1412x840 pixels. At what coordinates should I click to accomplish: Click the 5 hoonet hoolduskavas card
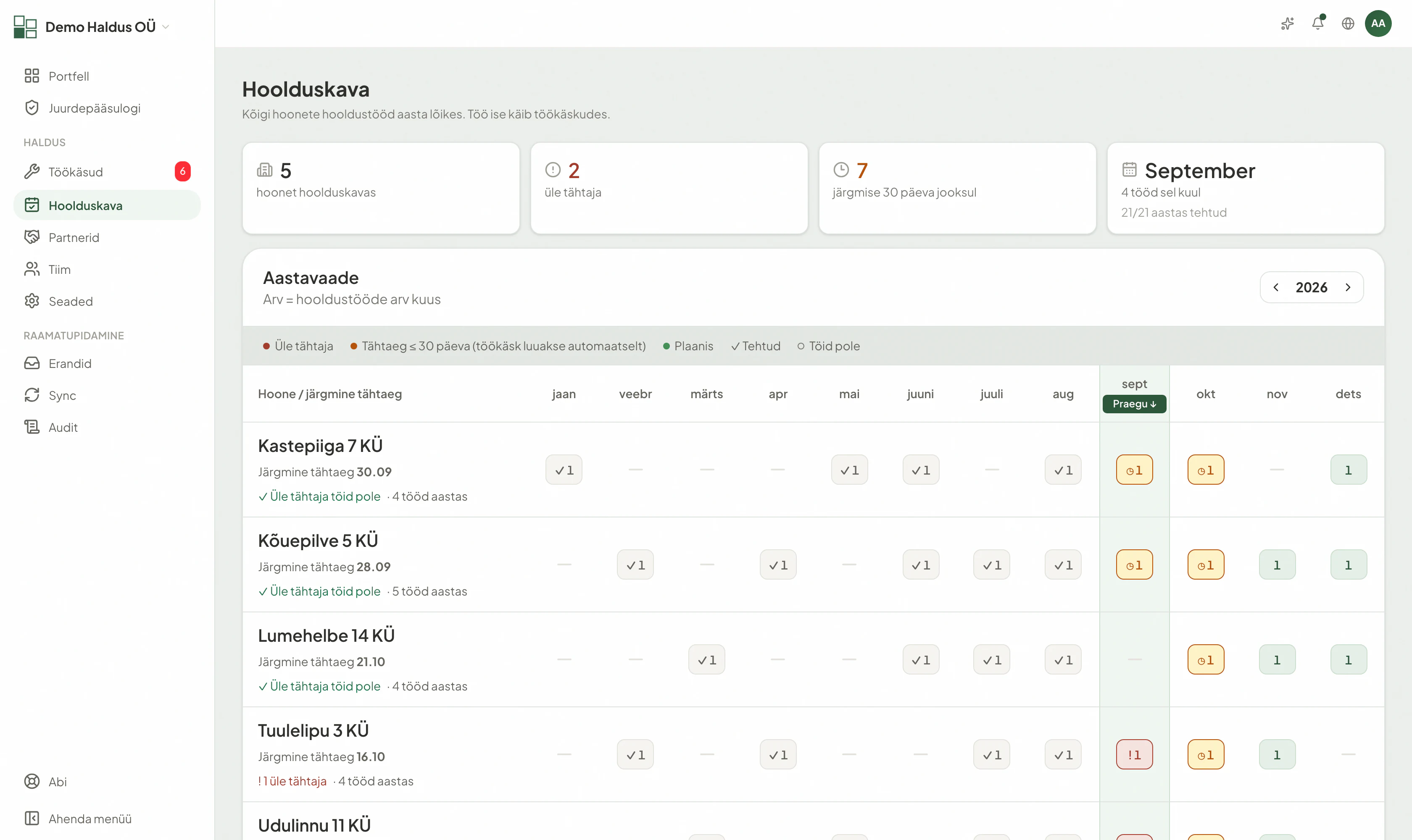click(381, 188)
